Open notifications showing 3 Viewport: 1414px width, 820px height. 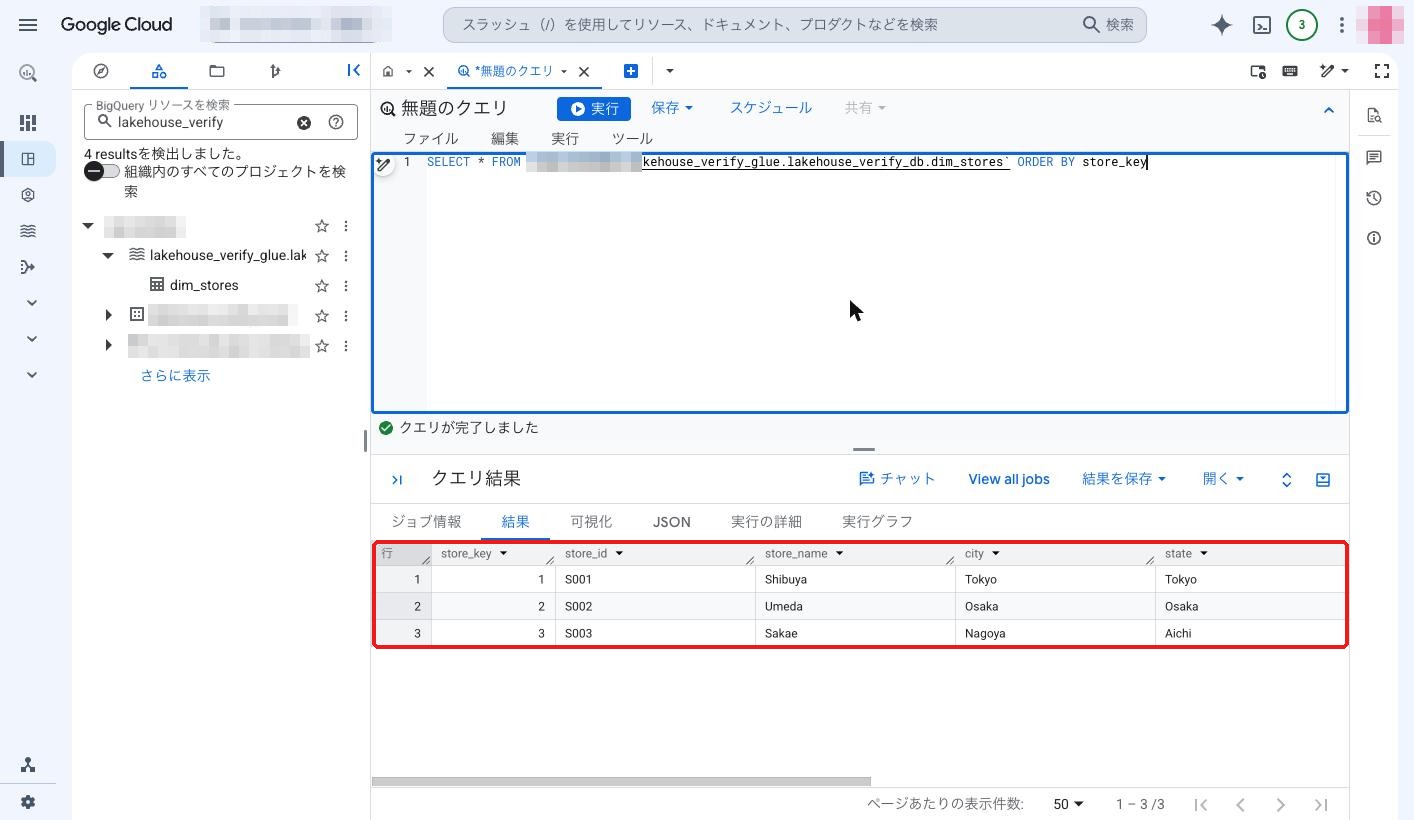pyautogui.click(x=1301, y=25)
